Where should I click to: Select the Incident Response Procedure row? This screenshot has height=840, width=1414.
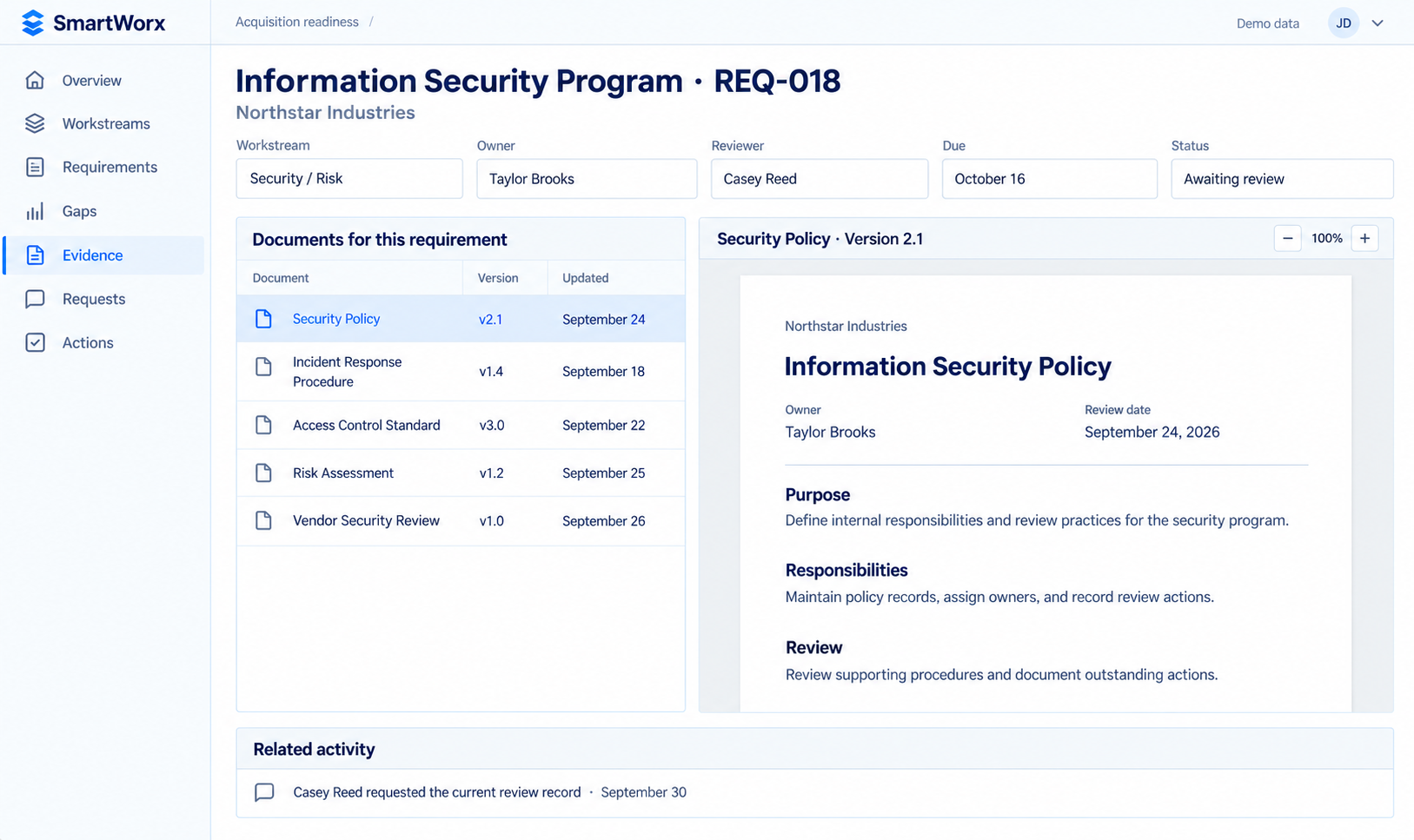[461, 372]
